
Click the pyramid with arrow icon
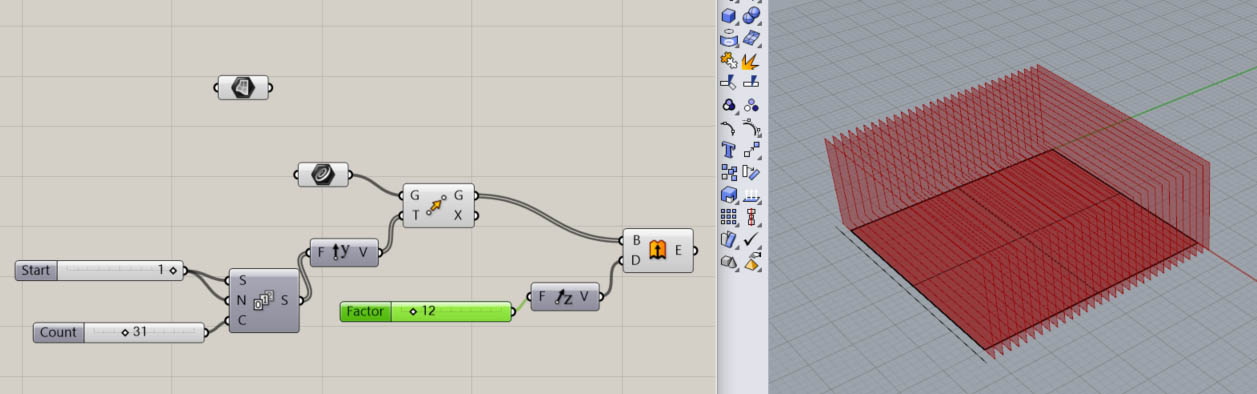pyautogui.click(x=751, y=261)
